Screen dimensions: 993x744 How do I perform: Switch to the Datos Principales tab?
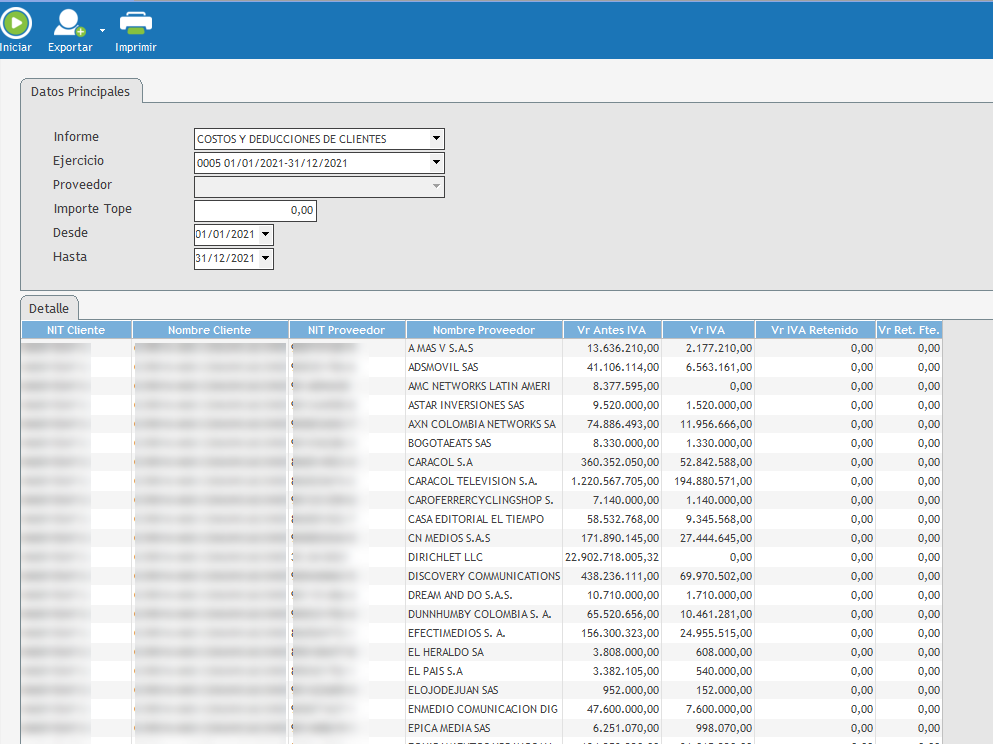click(81, 91)
